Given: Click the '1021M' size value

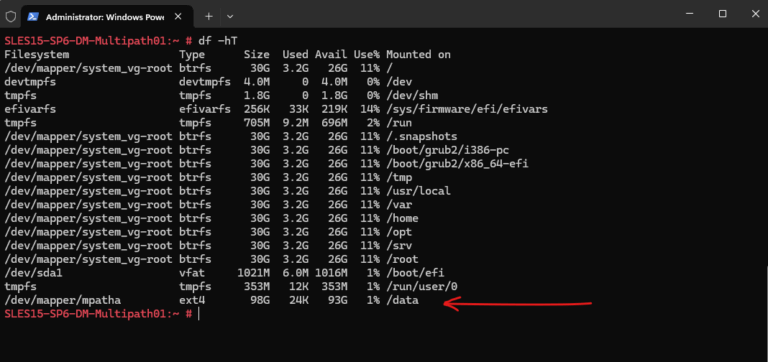Looking at the screenshot, I should (x=254, y=273).
